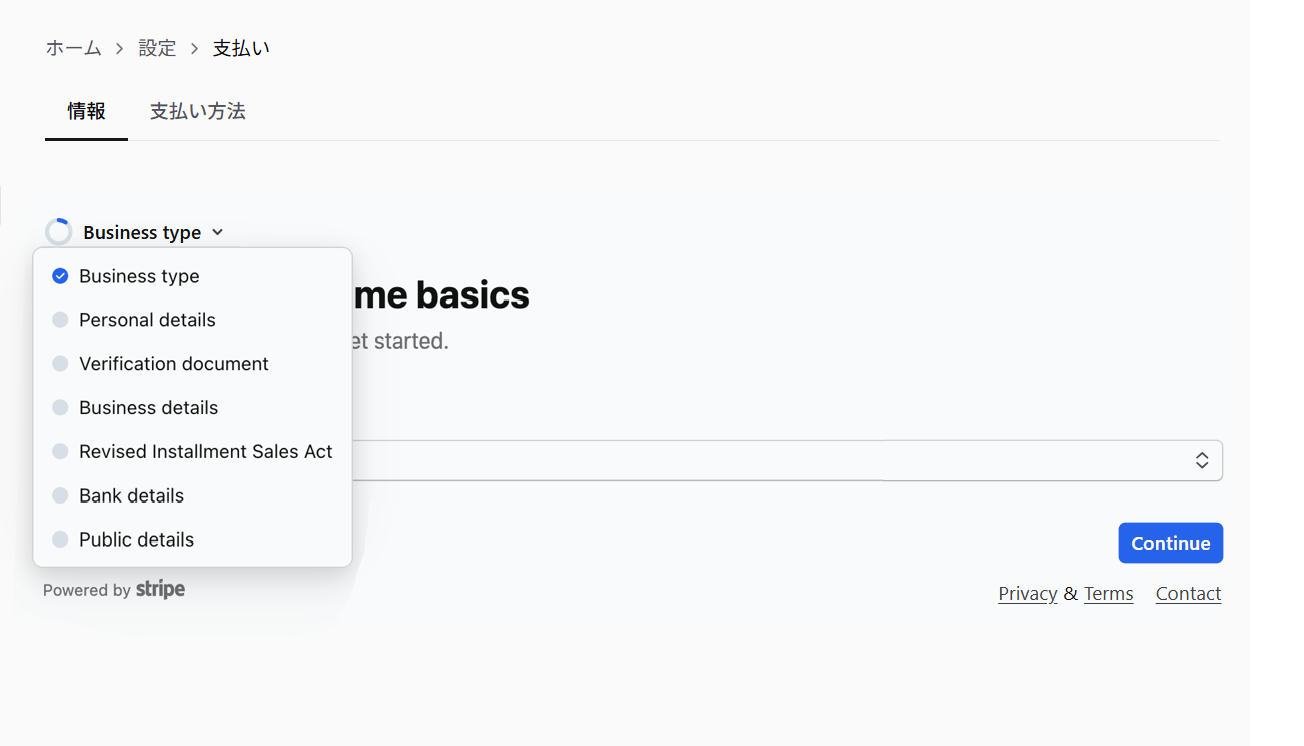
Task: Switch to the 情報 tab
Action: 86,111
